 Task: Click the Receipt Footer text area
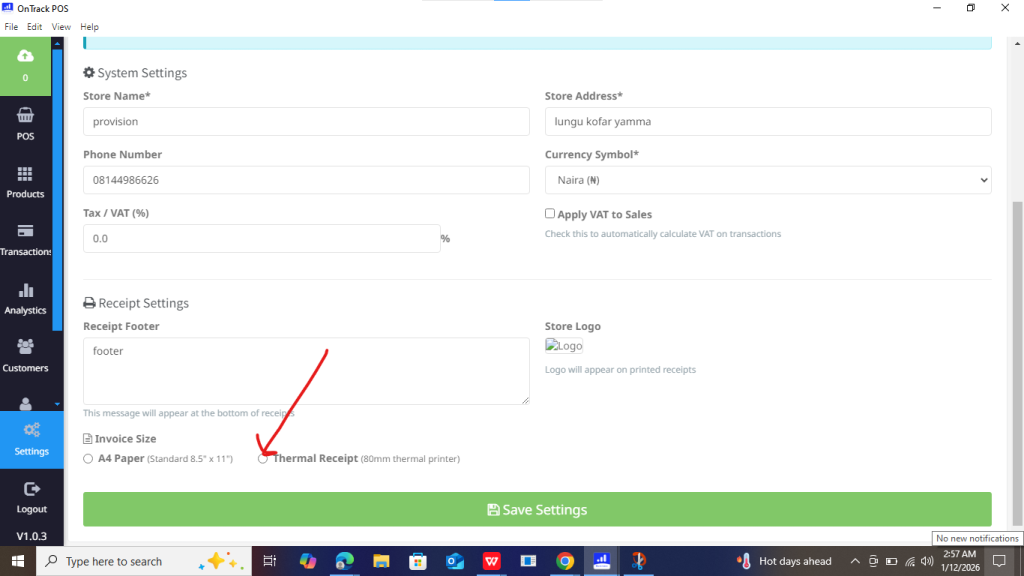306,371
